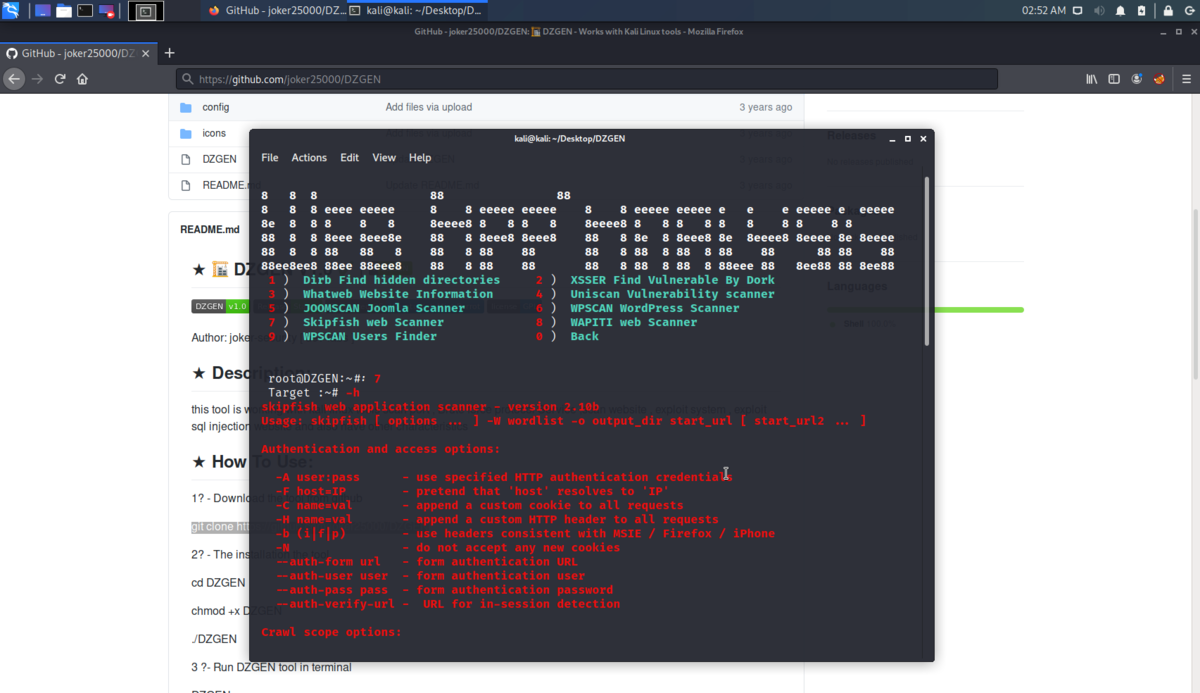Open Firefox hamburger application menu
1200x693 pixels.
tap(1185, 79)
